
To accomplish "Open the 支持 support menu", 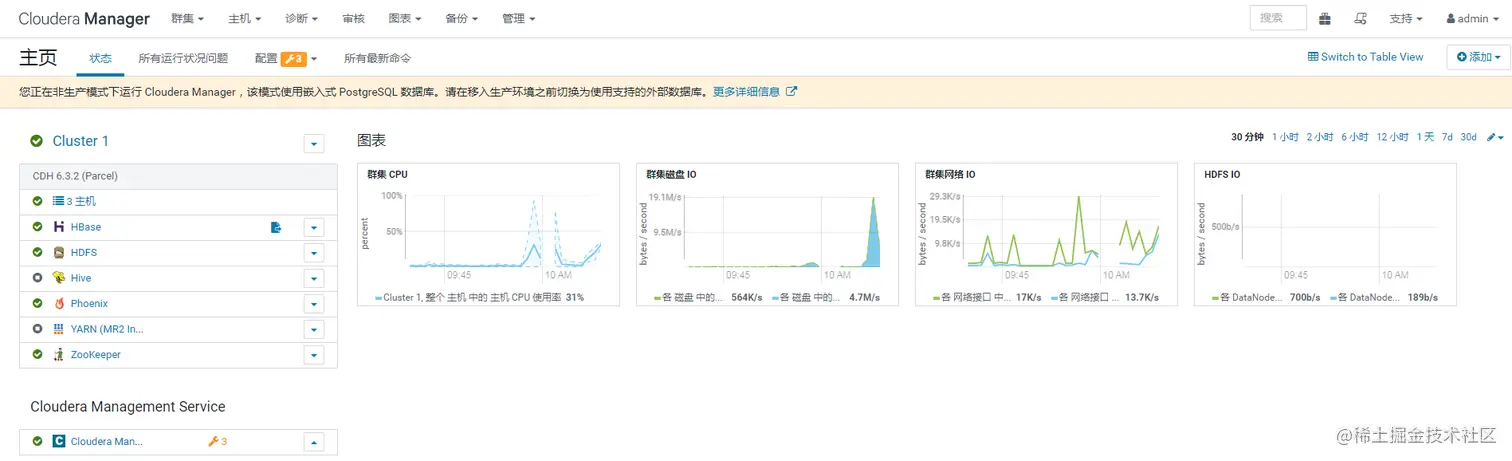I will 1405,19.
